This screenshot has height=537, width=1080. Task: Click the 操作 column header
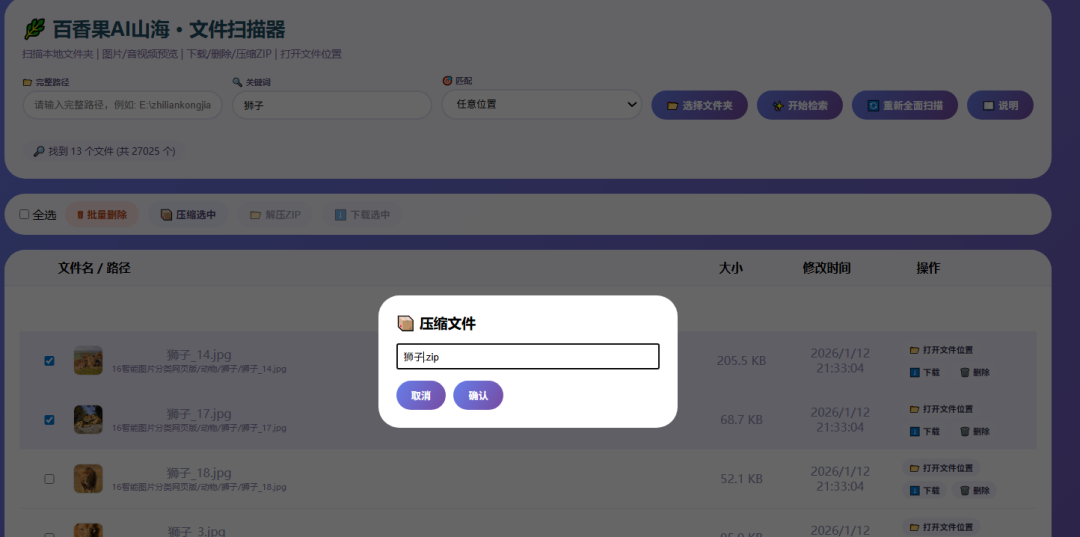928,268
